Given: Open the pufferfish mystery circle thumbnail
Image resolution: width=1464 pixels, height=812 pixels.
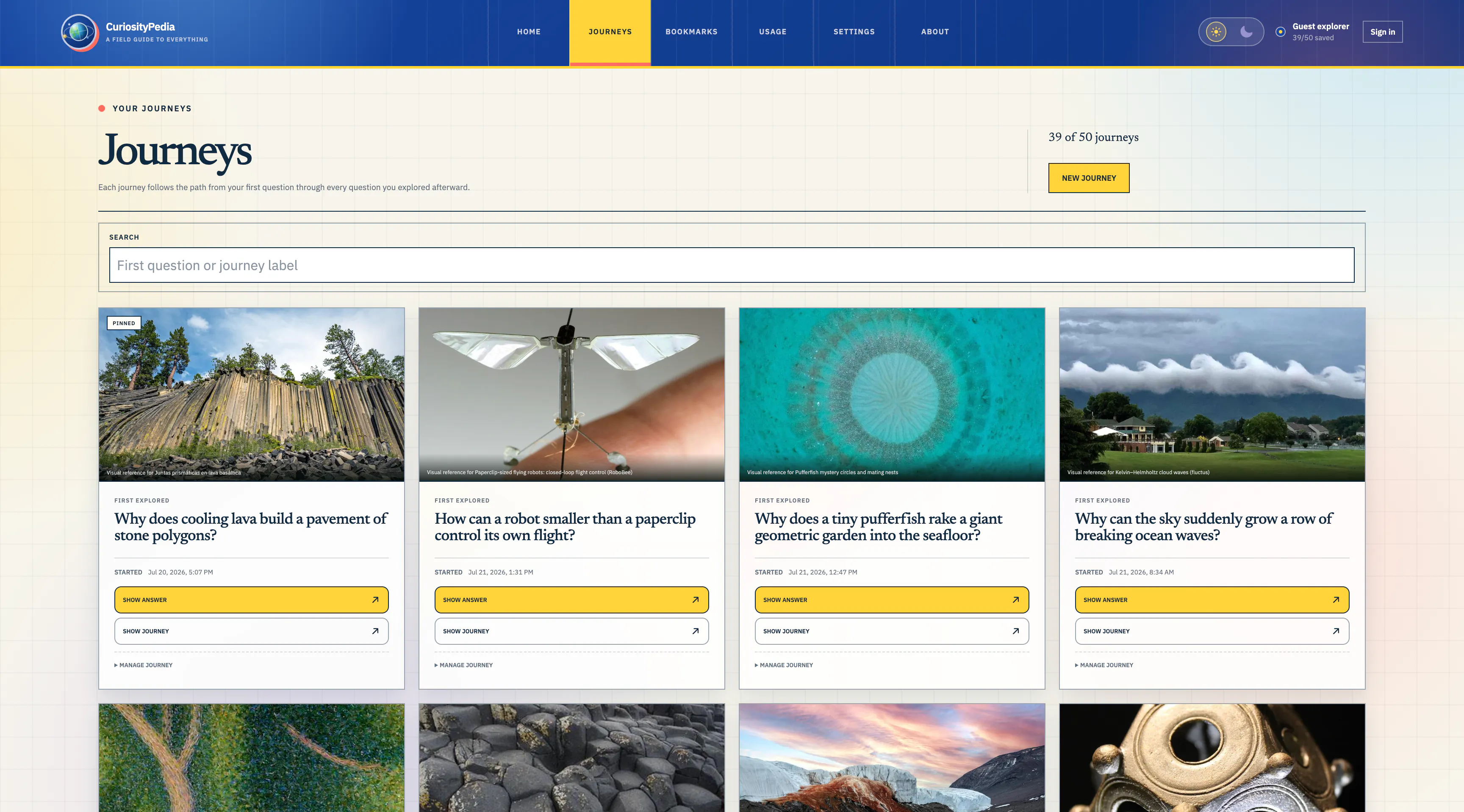Looking at the screenshot, I should 892,395.
